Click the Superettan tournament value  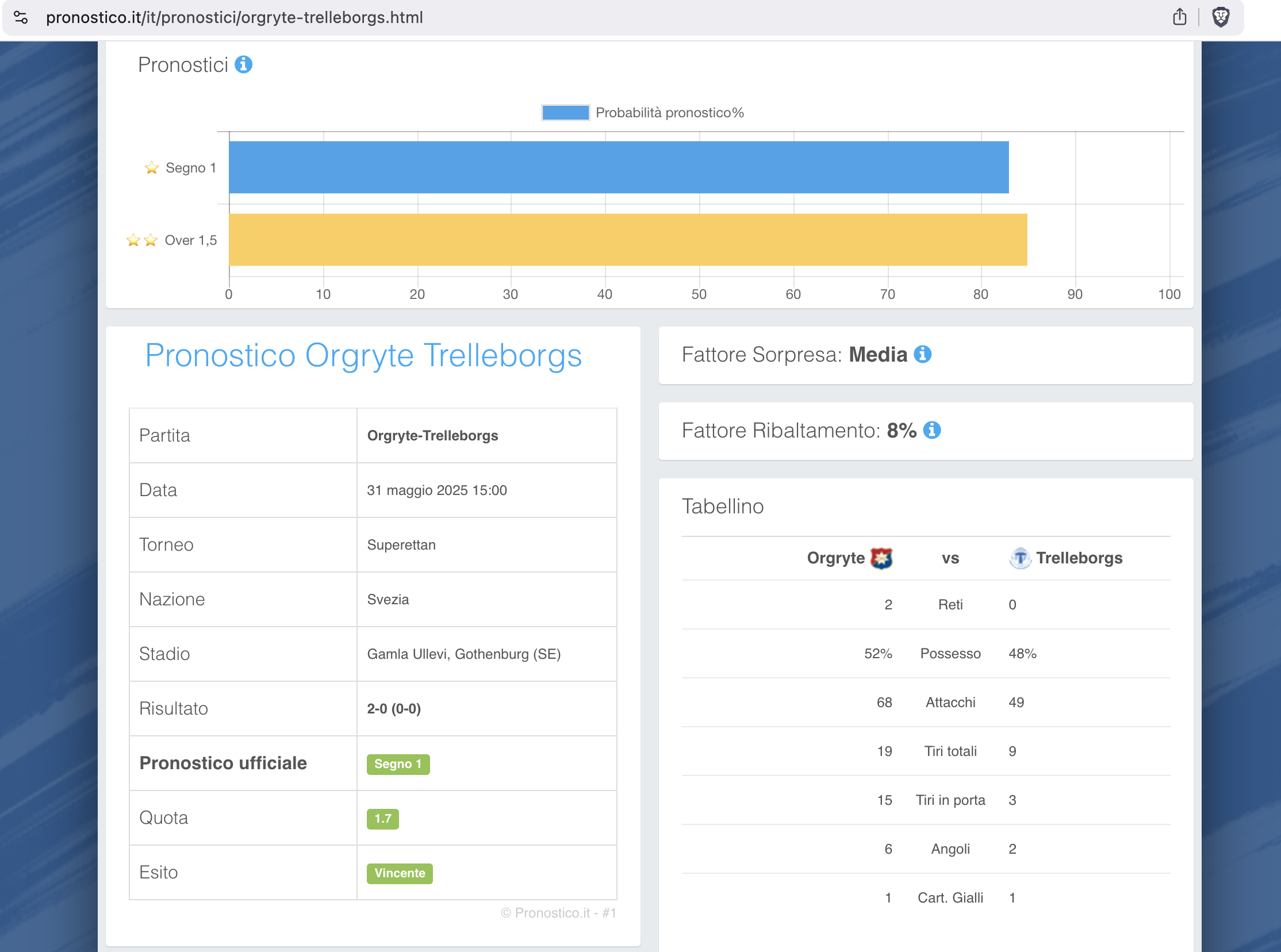401,545
